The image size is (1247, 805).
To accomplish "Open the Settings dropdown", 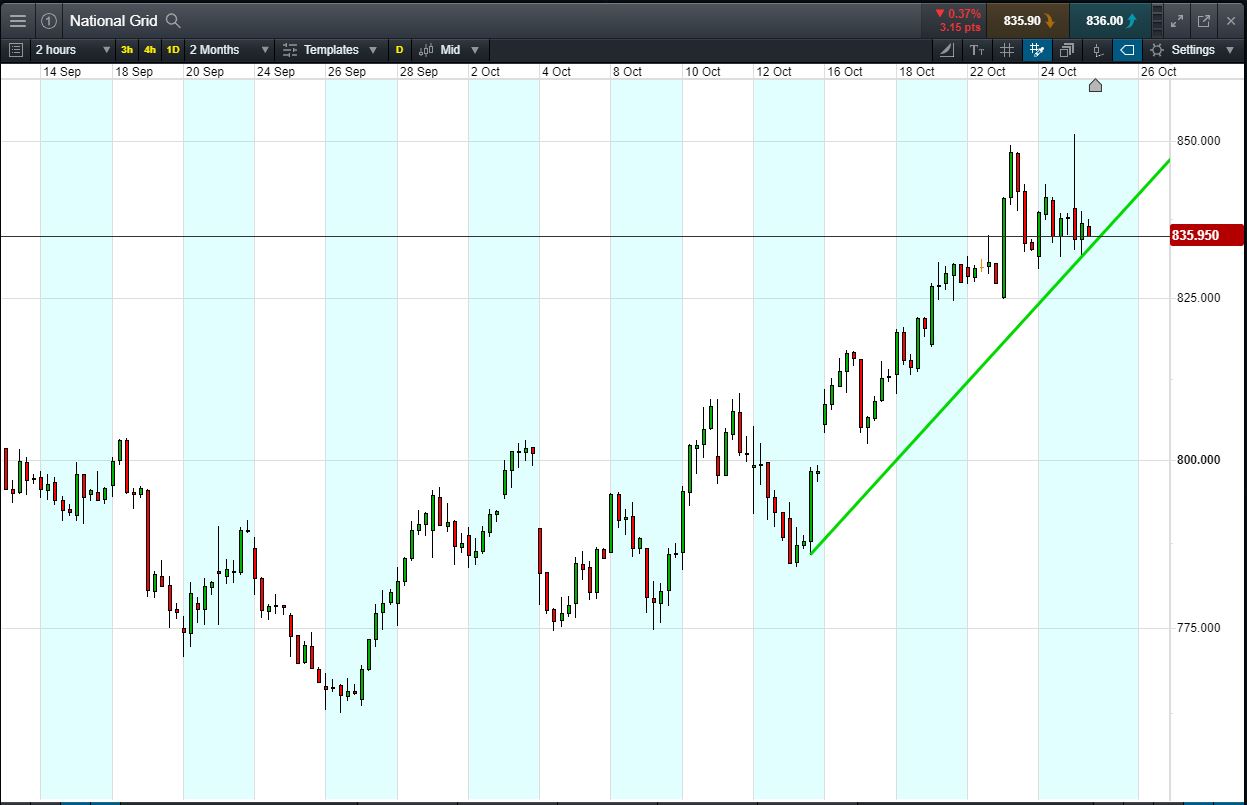I will point(1189,49).
